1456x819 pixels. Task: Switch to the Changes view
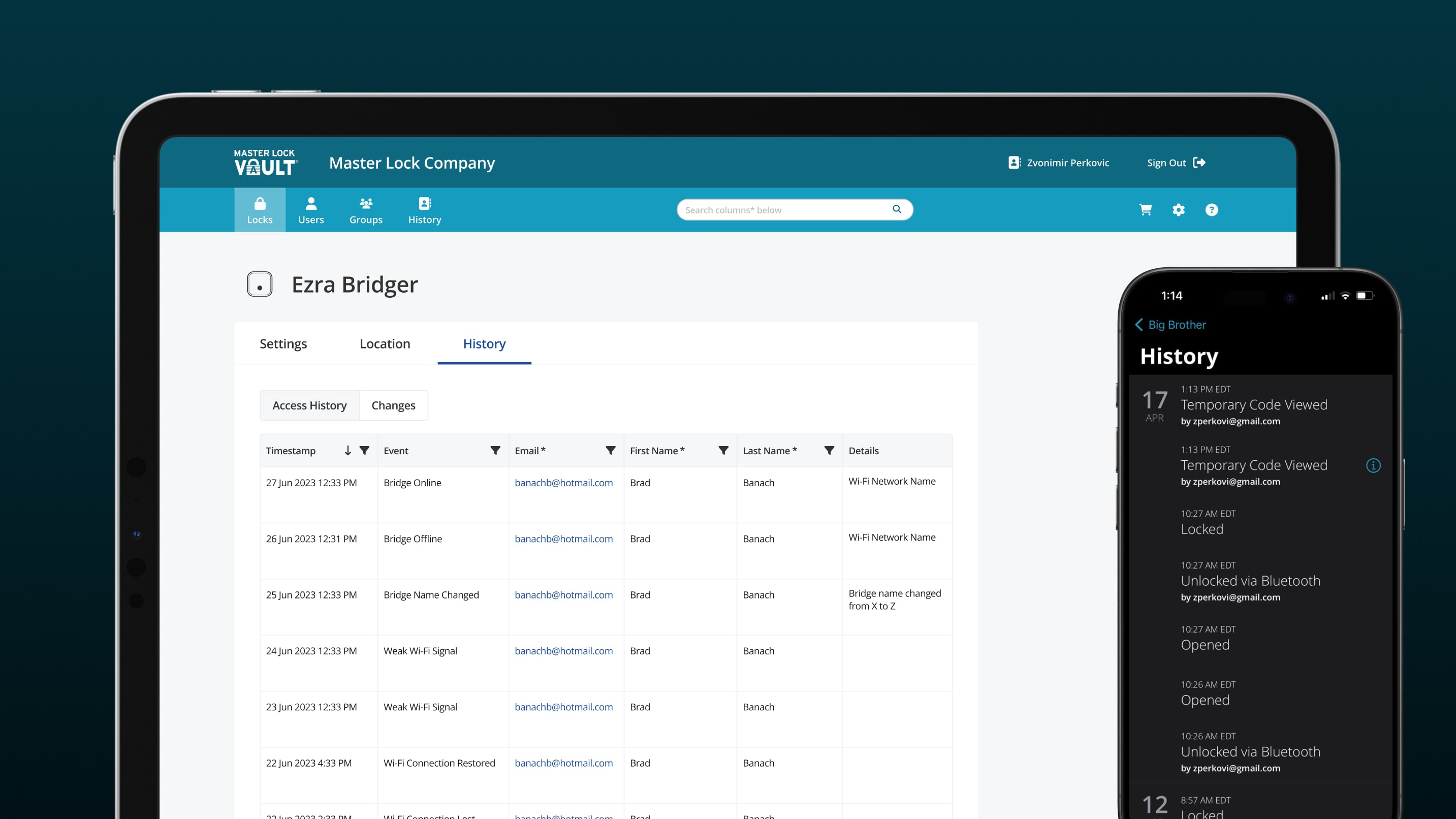(x=393, y=405)
